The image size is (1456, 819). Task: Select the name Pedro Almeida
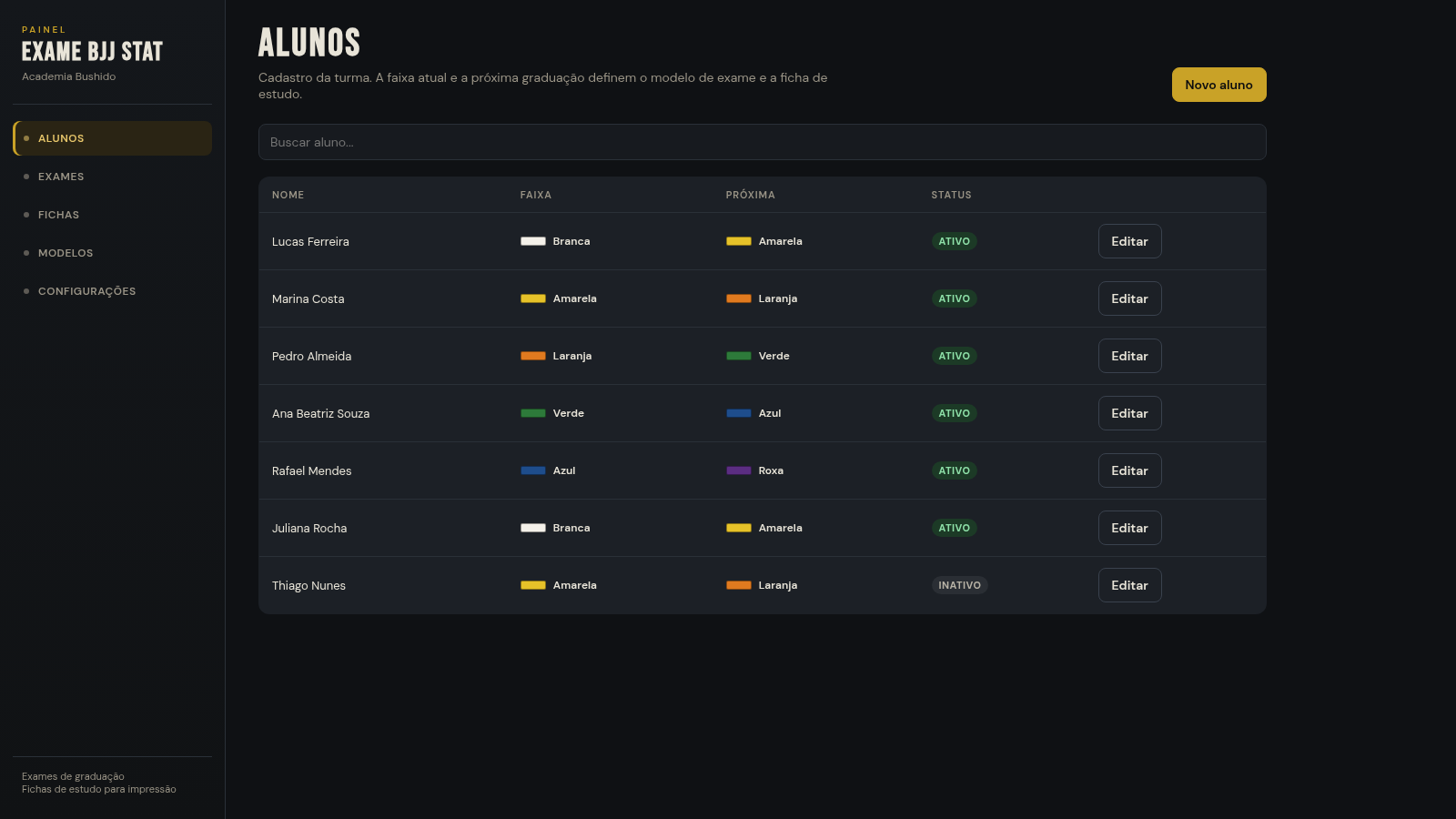click(311, 356)
